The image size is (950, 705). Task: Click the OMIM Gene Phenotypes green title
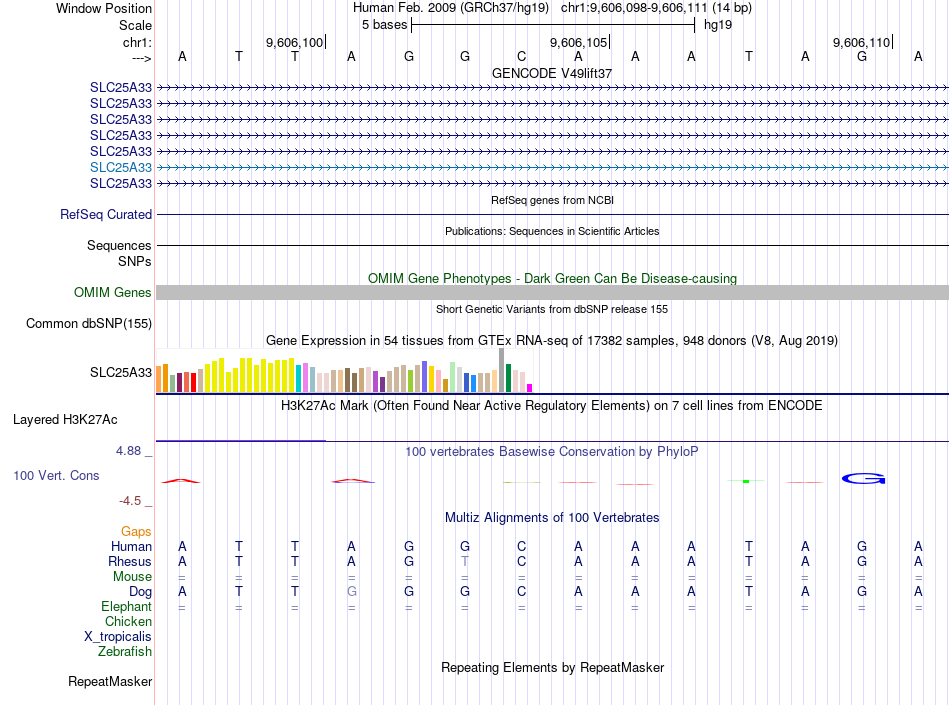click(x=552, y=279)
